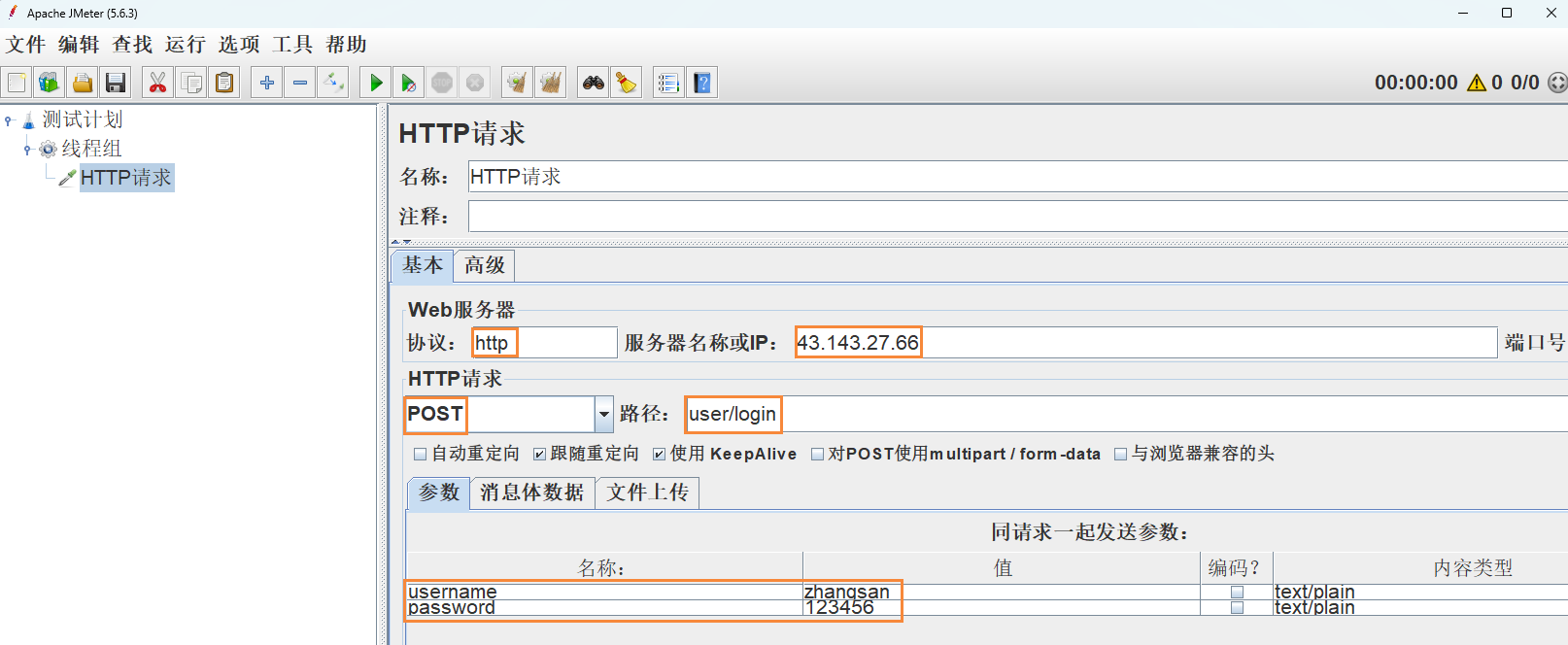This screenshot has width=1568, height=645.
Task: Click the Reset Search yellow broom icon
Action: [627, 83]
